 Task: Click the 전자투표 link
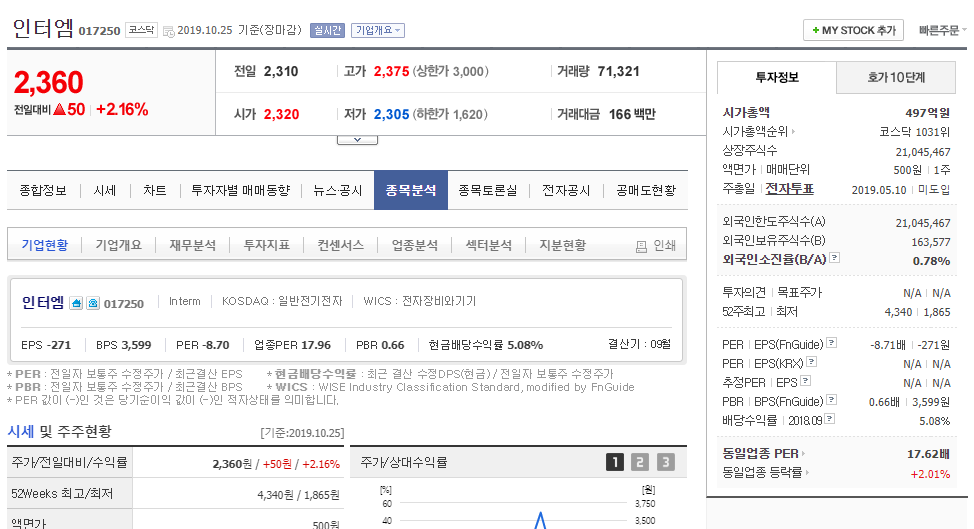click(789, 189)
